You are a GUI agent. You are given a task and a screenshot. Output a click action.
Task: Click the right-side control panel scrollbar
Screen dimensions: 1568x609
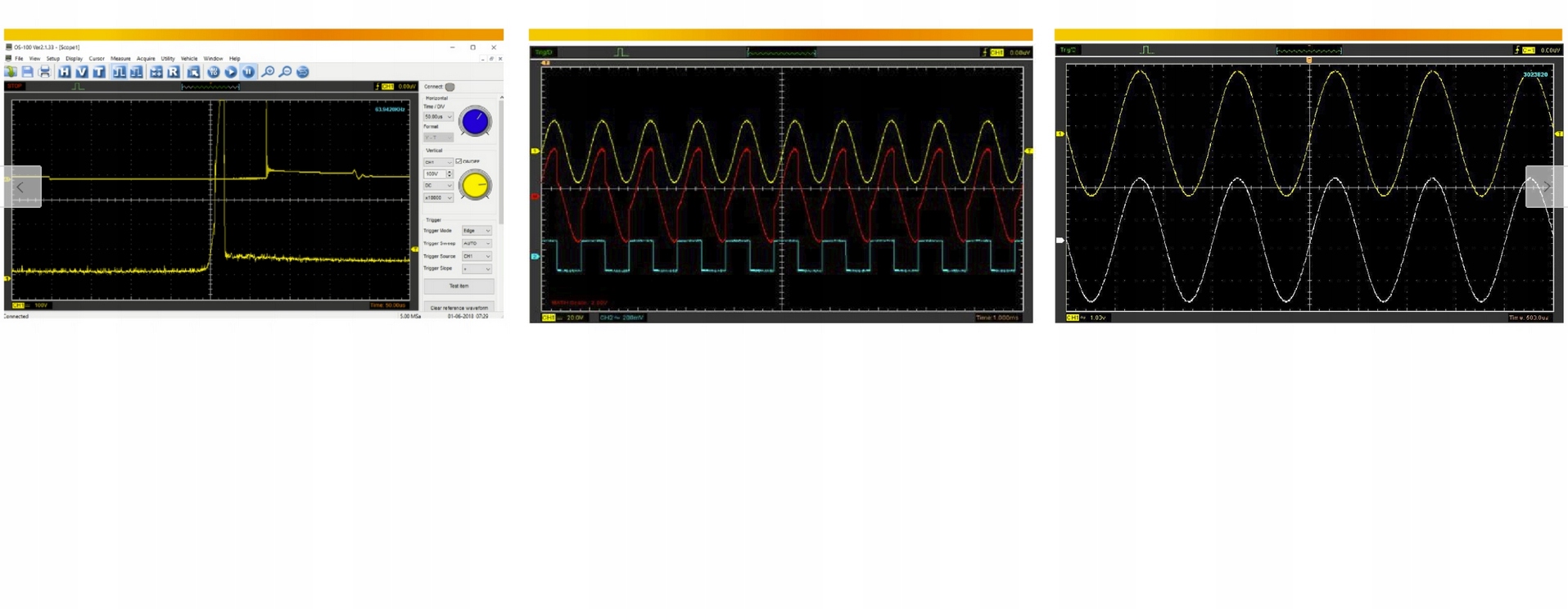[501, 160]
